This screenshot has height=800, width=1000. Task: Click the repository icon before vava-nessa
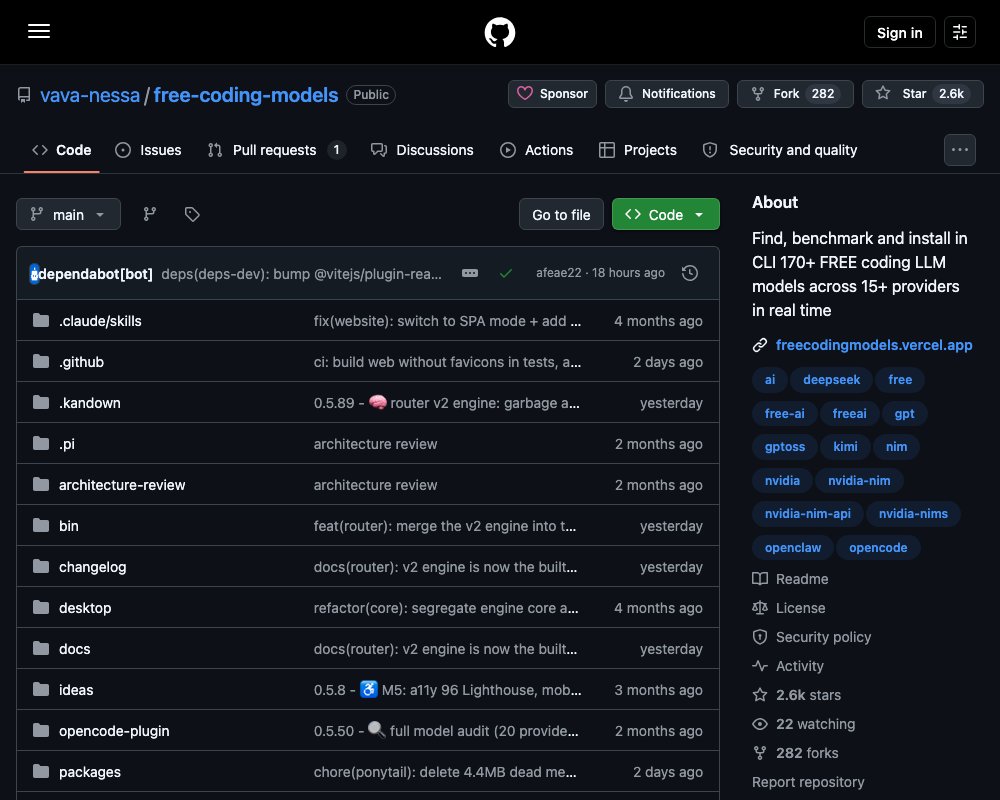tap(24, 95)
